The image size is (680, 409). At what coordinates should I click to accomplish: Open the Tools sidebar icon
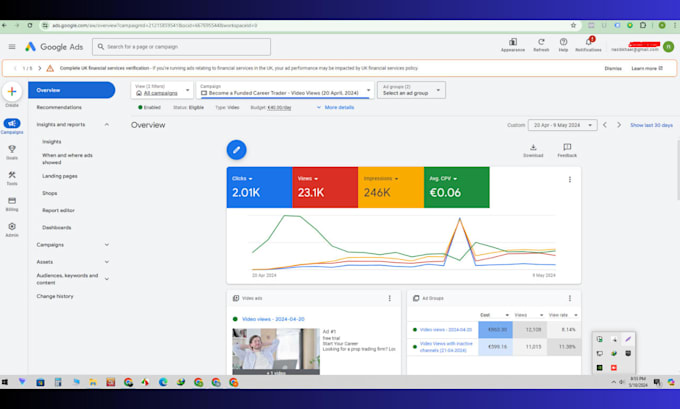coord(12,175)
